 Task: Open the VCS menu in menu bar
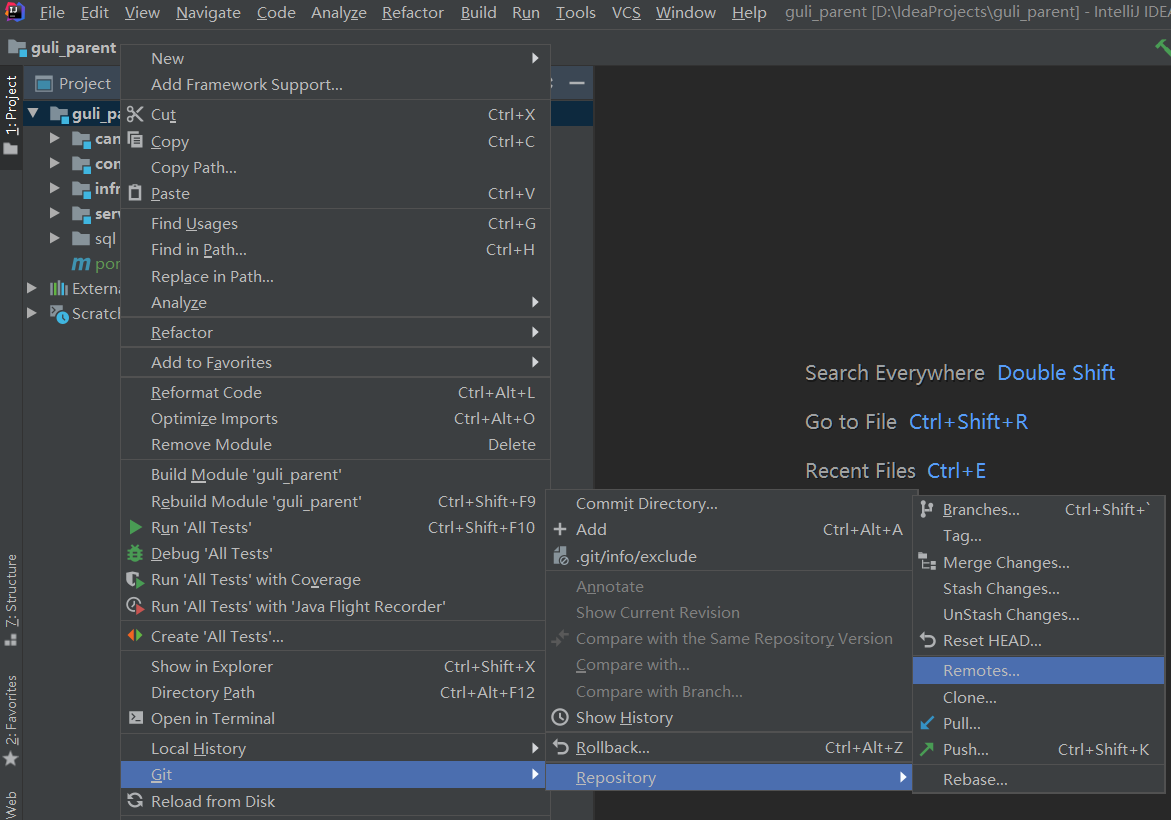[626, 13]
